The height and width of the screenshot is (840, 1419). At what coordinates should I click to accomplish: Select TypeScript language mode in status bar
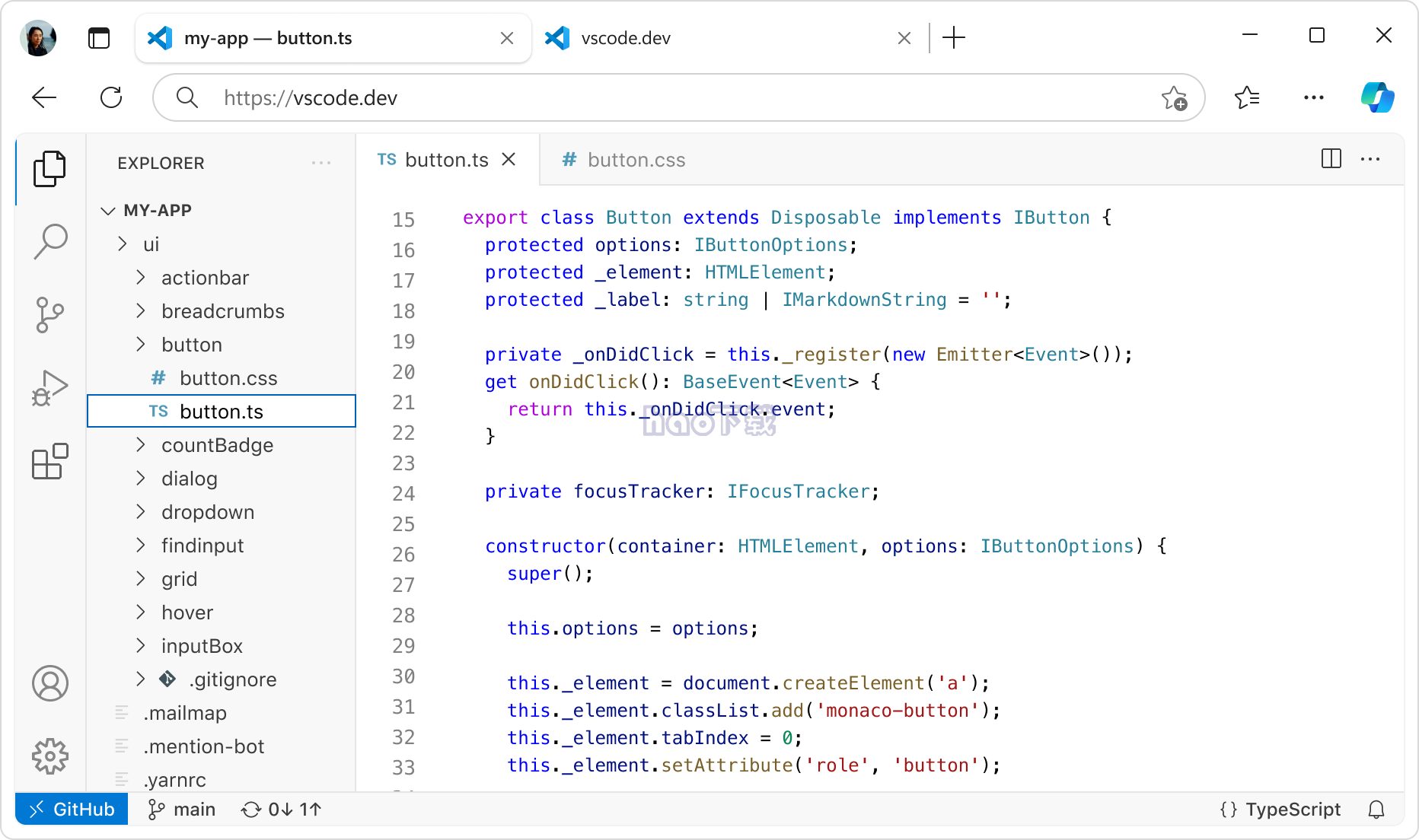pyautogui.click(x=1280, y=810)
